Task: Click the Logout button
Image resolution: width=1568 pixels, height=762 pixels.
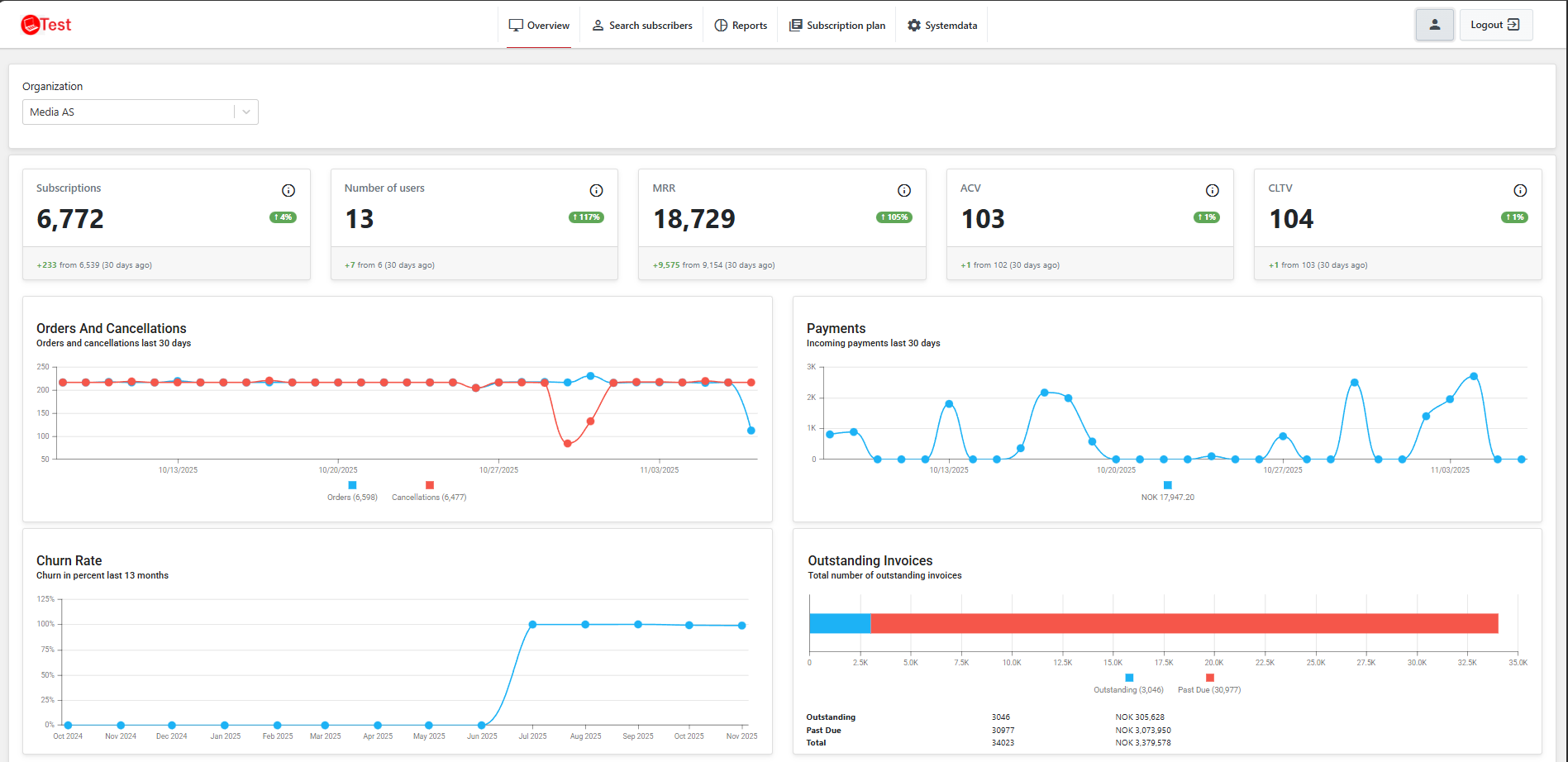Action: click(1495, 25)
